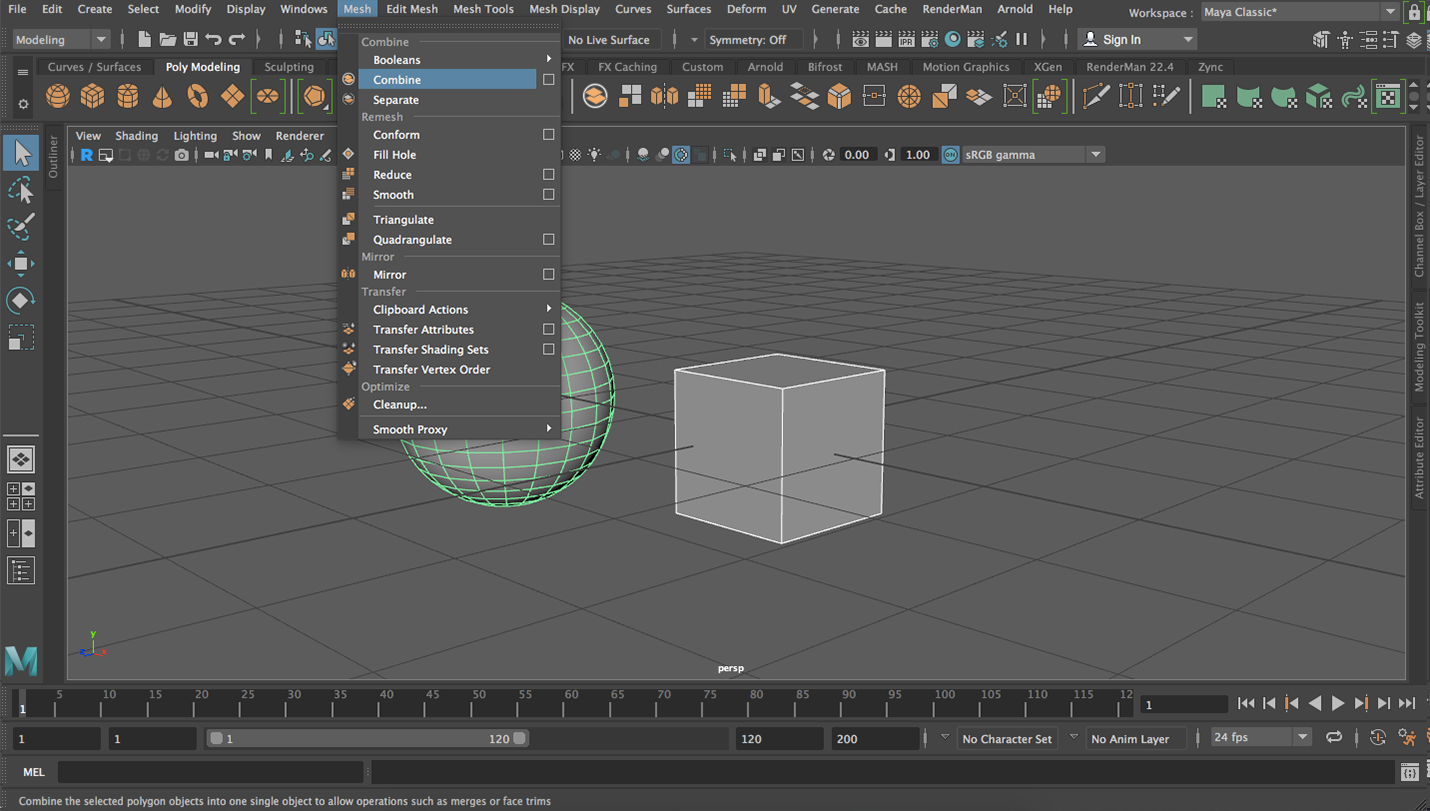Pick the Rotate tool in toolbox
The image size is (1430, 811).
(x=21, y=300)
